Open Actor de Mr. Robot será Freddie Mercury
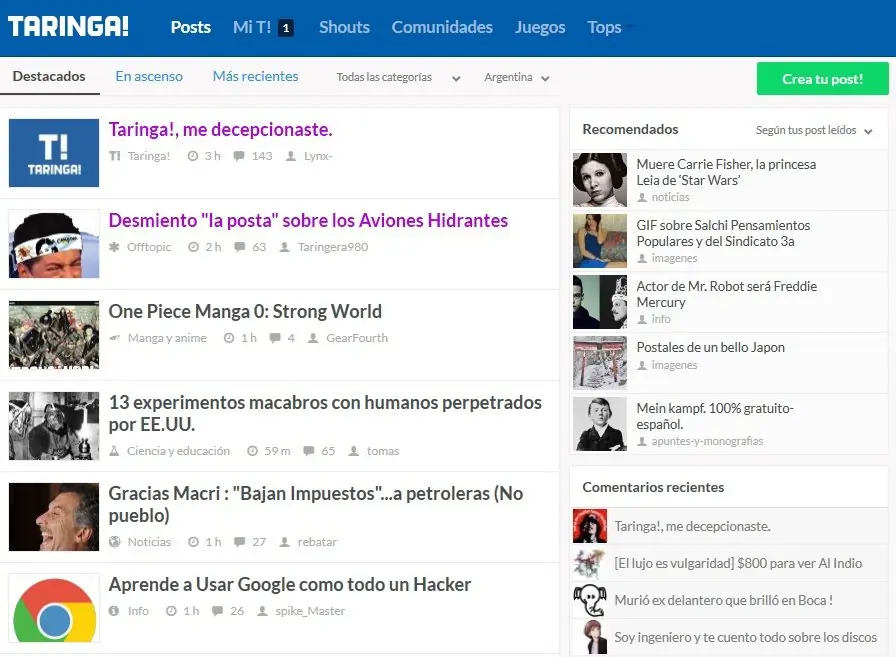Screen dimensions: 896x657 (726, 294)
